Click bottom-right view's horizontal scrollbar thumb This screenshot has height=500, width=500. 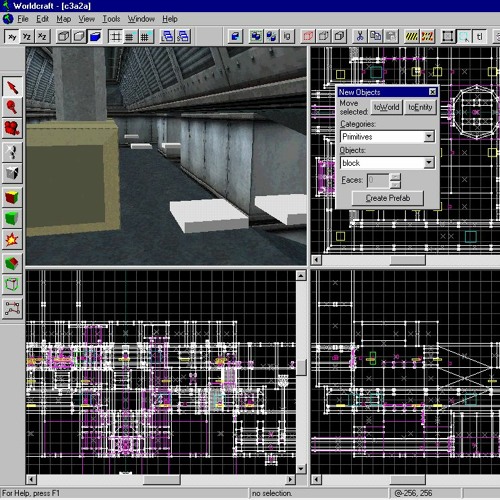tap(408, 480)
